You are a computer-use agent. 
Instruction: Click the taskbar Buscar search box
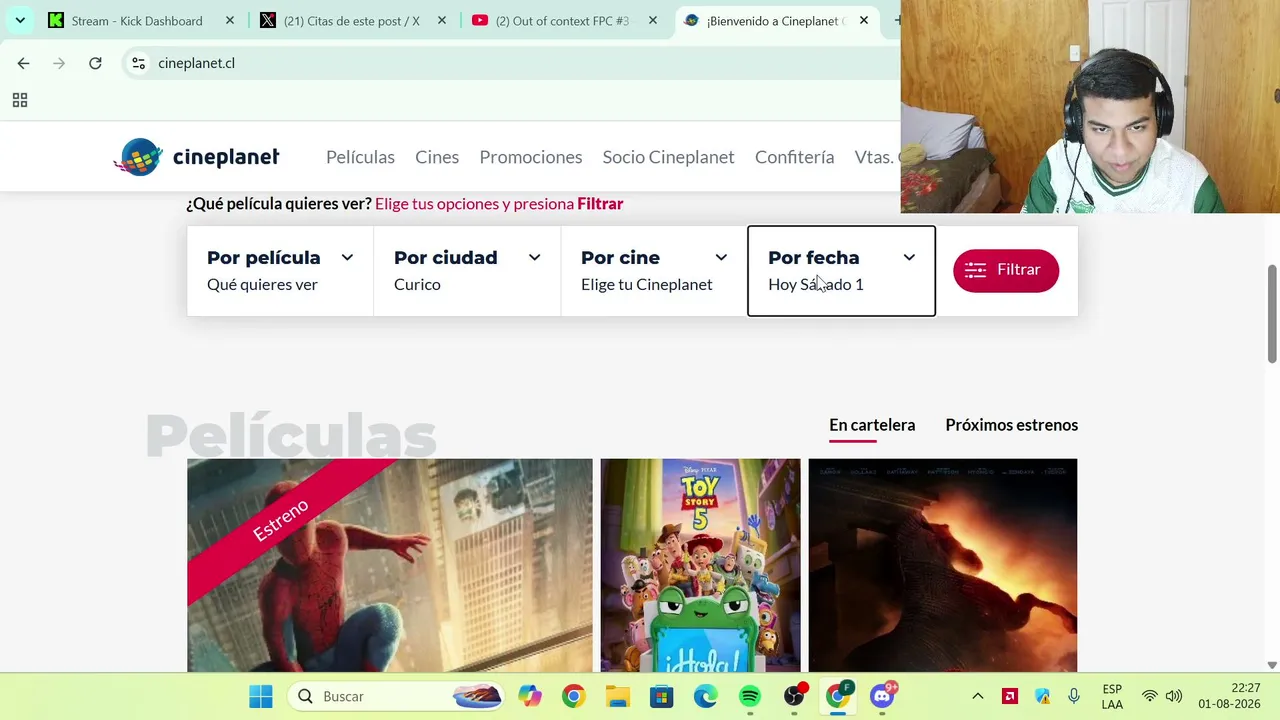[396, 696]
